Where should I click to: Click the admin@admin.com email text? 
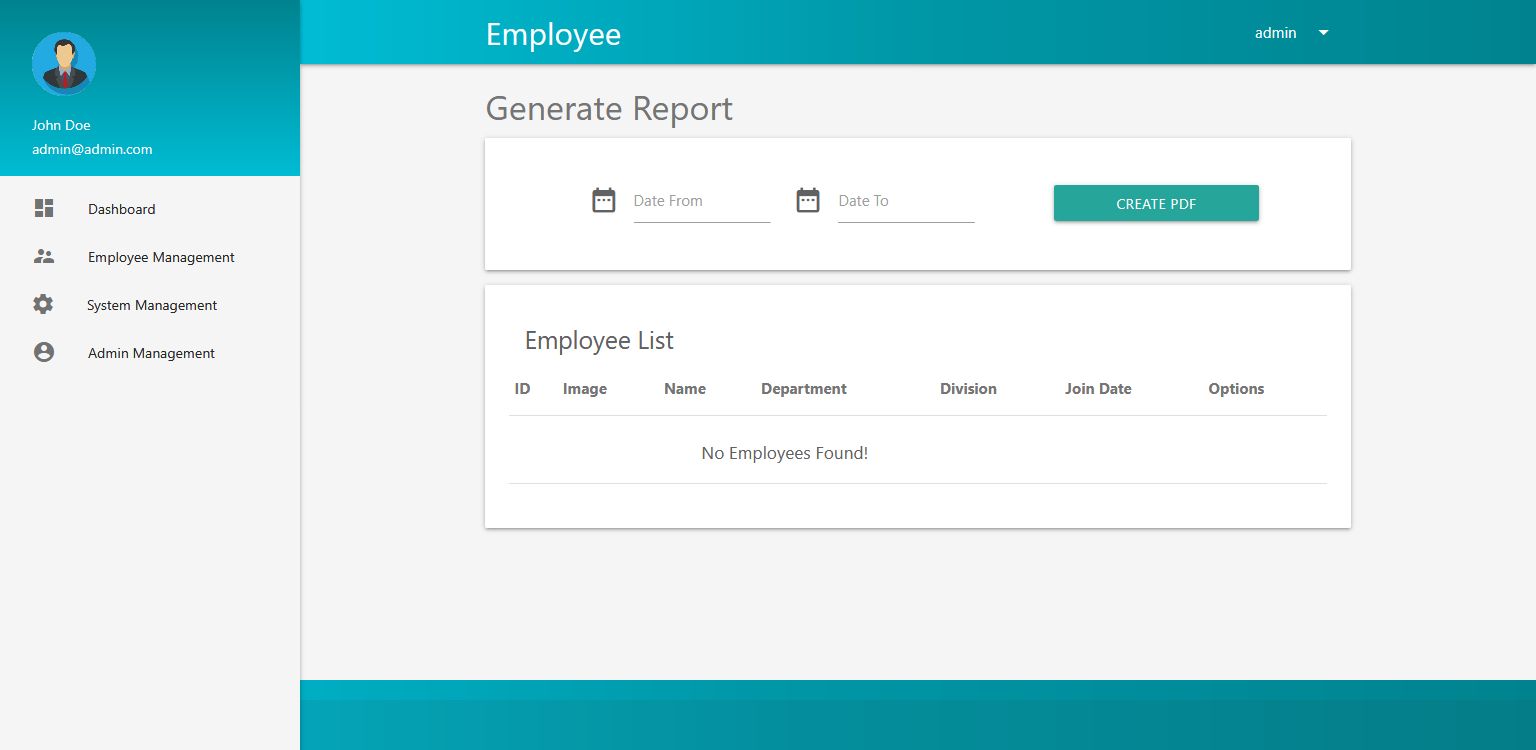coord(92,149)
